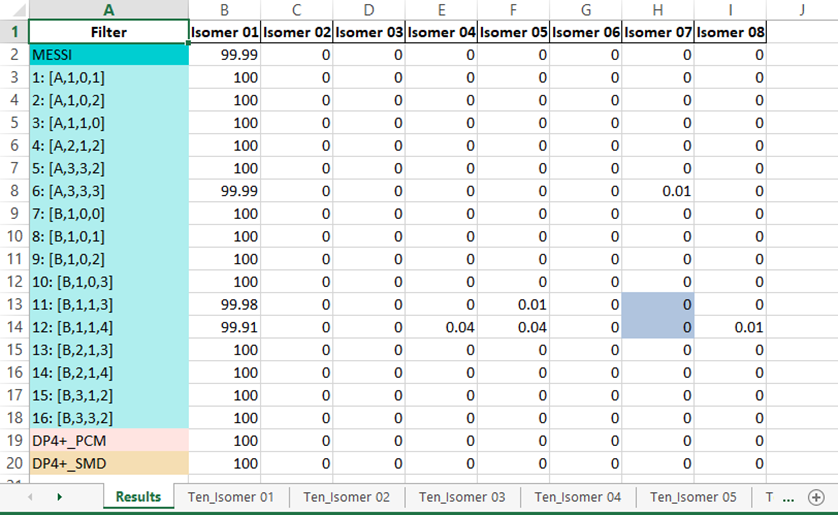Click the DP4+_SMD cell
838x515 pixels.
click(x=108, y=463)
